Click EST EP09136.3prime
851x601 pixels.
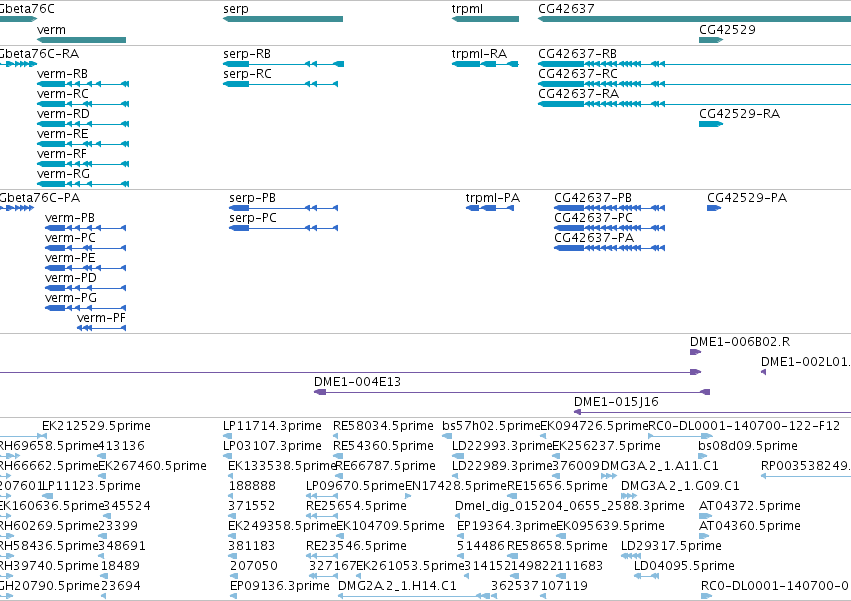[x=280, y=586]
